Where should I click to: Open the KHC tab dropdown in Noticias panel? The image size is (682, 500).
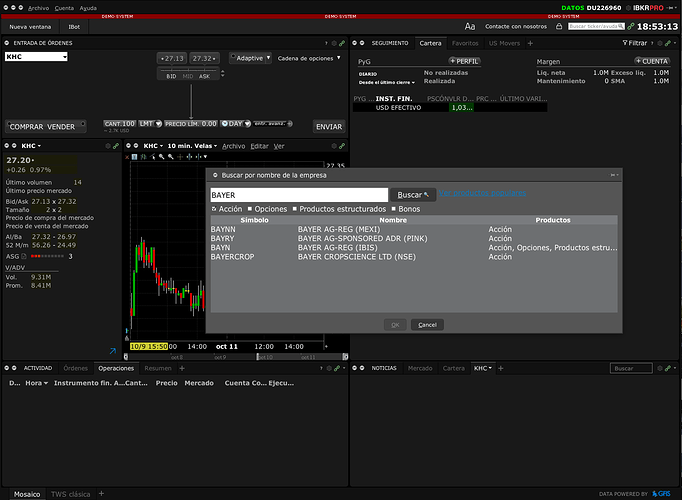490,368
